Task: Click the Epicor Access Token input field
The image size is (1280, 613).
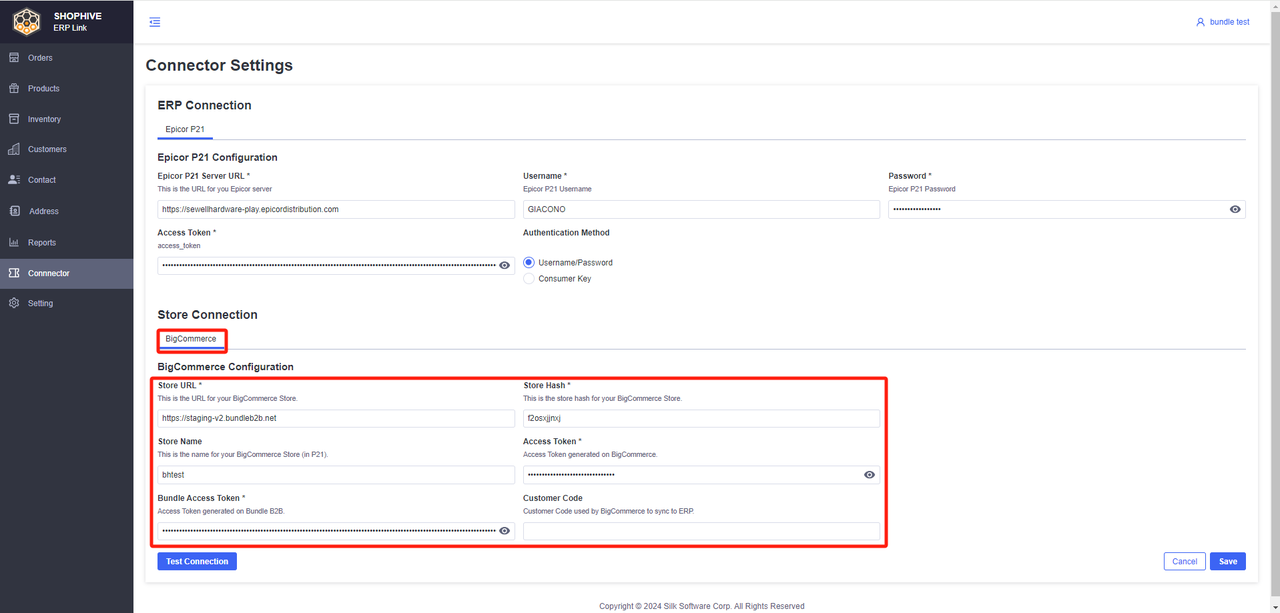Action: click(x=336, y=265)
